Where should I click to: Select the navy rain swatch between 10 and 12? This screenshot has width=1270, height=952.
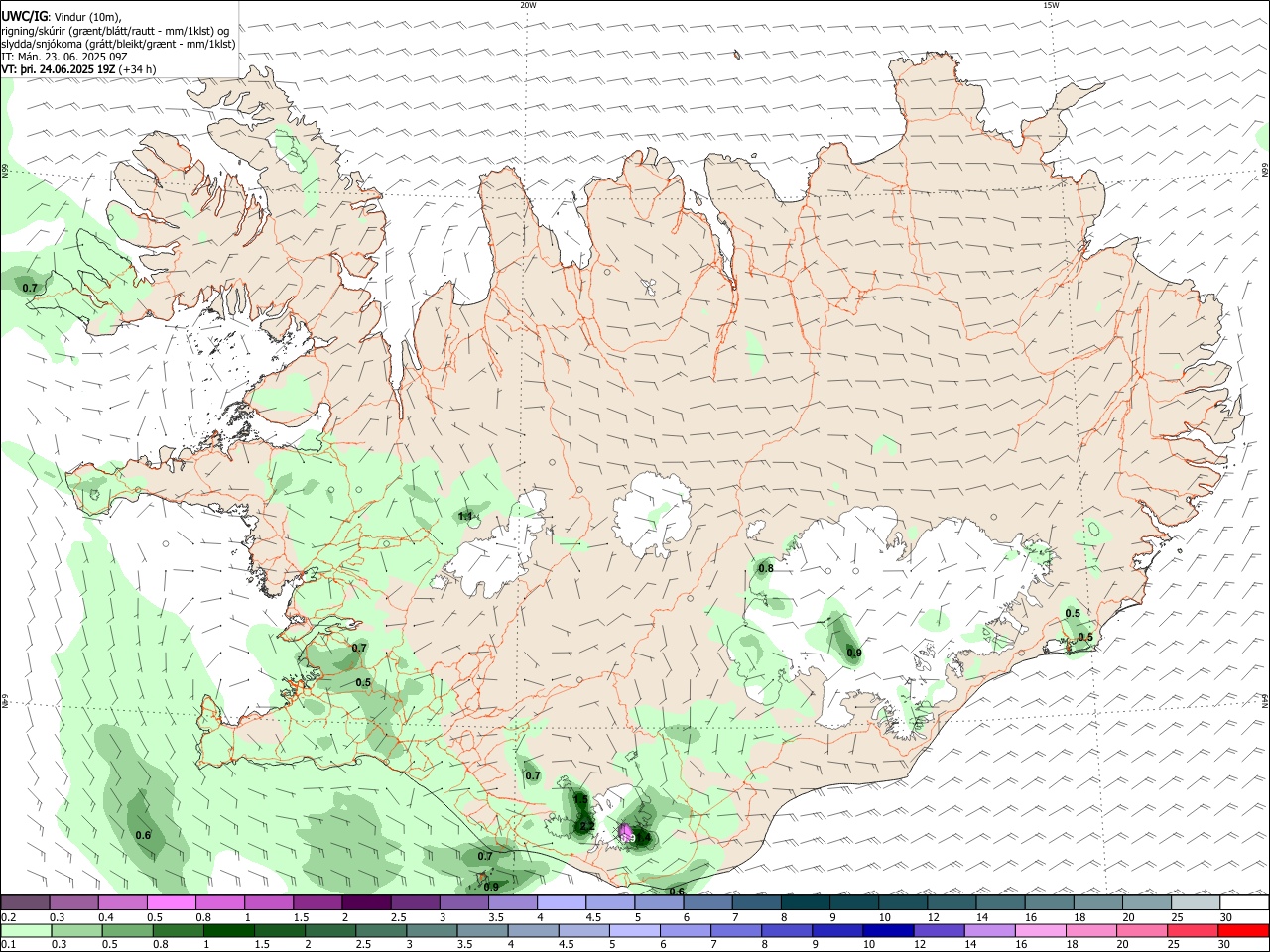(x=889, y=930)
